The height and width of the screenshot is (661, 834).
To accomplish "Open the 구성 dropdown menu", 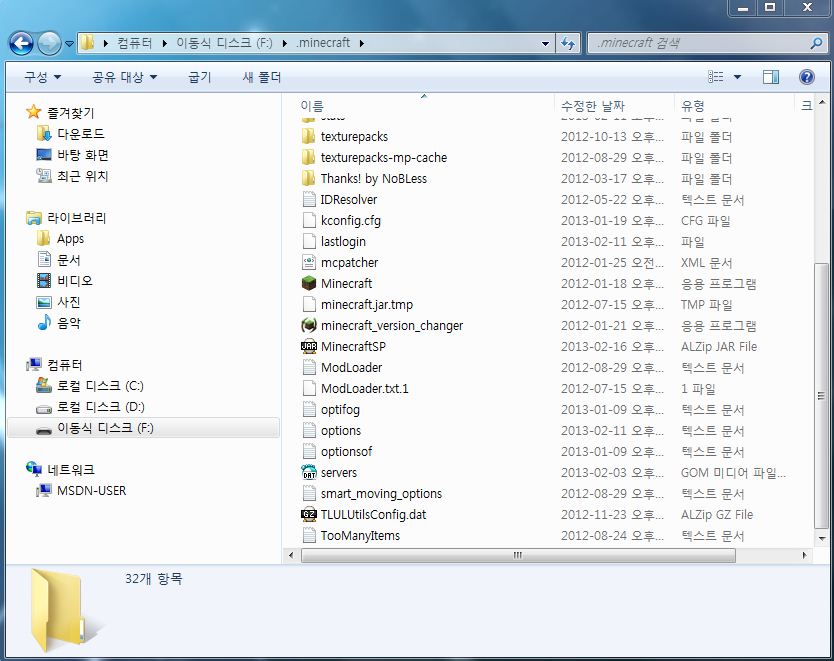I will click(x=43, y=77).
